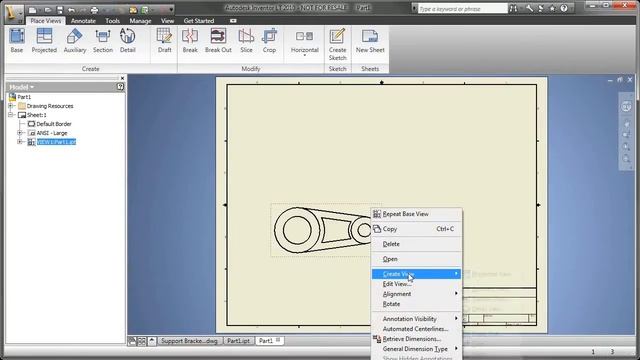Close the Model browser panel
This screenshot has height=360, width=640.
122,78
